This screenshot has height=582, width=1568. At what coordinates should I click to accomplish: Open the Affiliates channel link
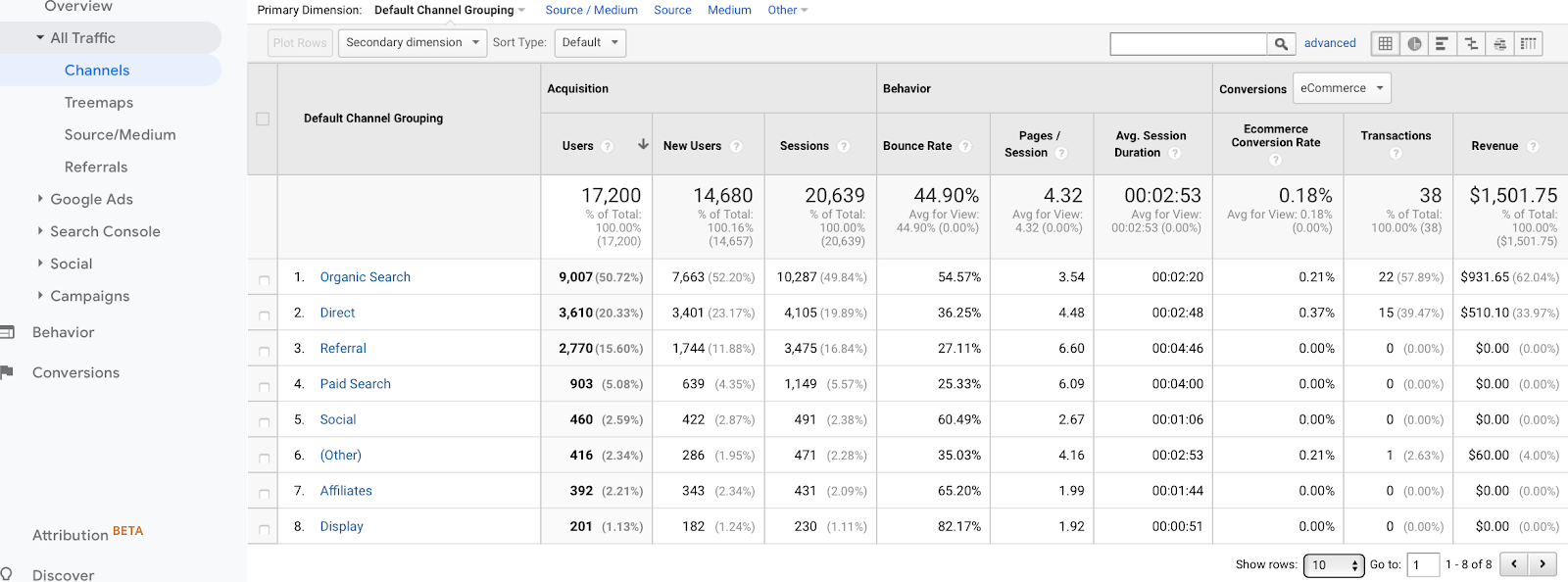(x=346, y=491)
